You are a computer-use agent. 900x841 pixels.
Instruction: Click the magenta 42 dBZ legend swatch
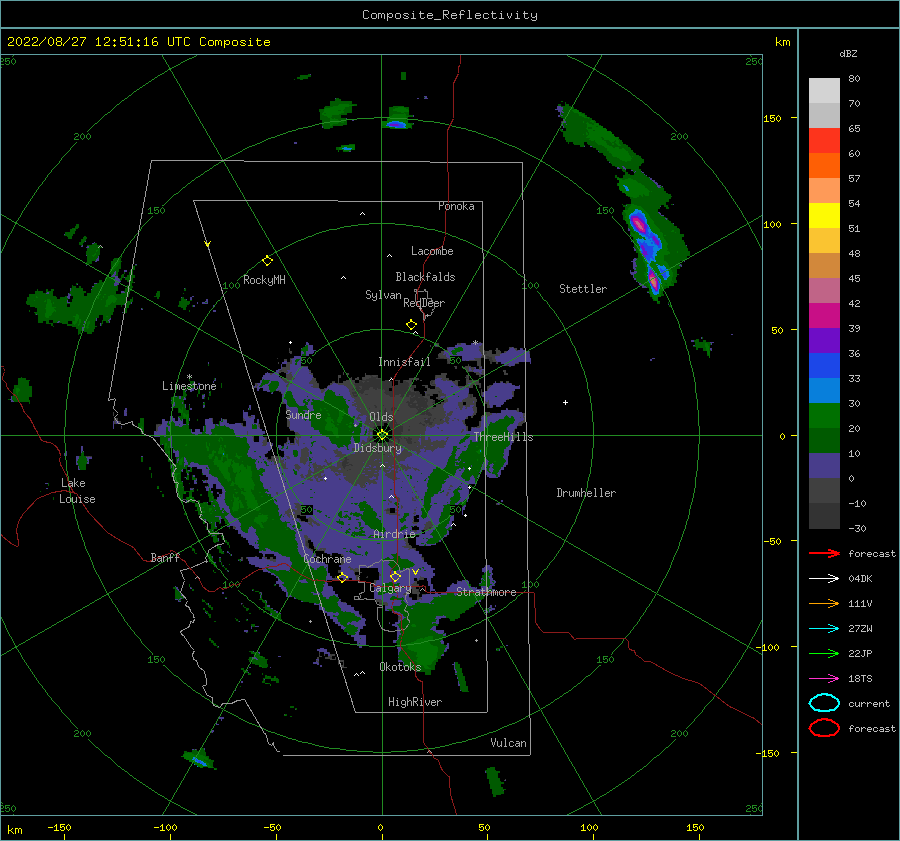[824, 315]
